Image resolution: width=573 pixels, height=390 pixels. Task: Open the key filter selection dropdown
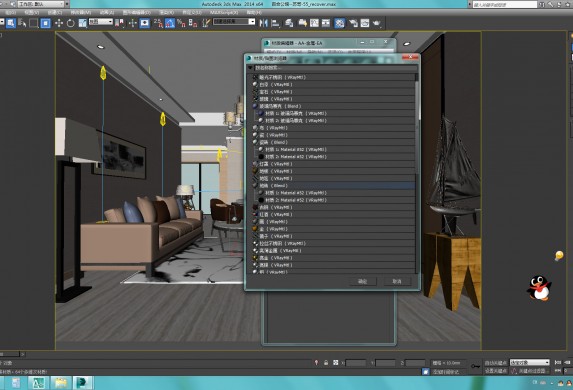530,362
